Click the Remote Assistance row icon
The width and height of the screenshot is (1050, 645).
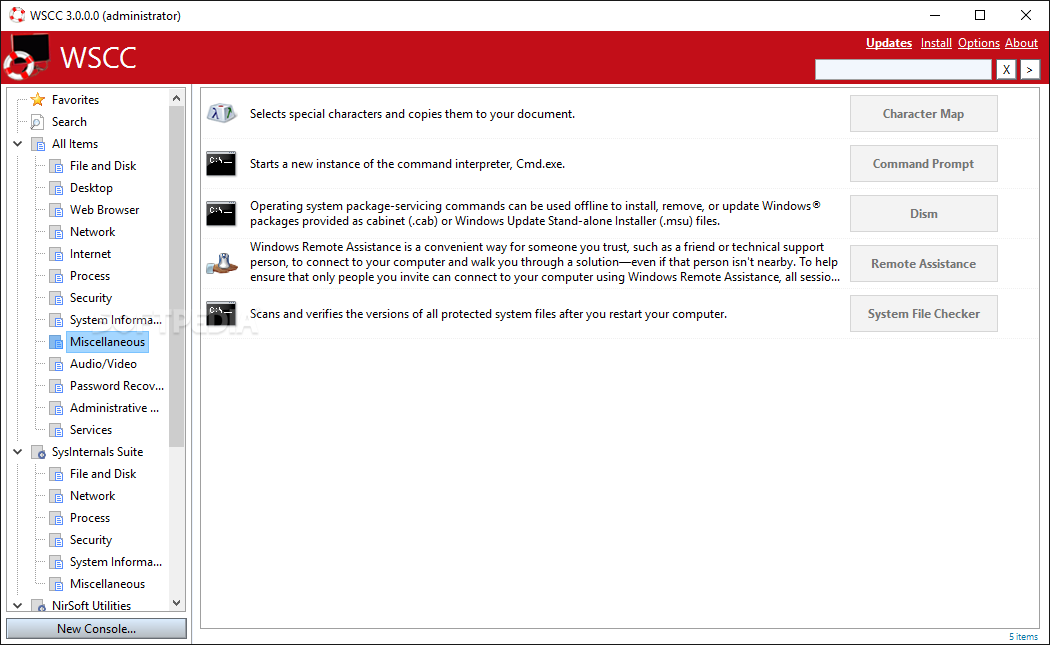pyautogui.click(x=221, y=263)
